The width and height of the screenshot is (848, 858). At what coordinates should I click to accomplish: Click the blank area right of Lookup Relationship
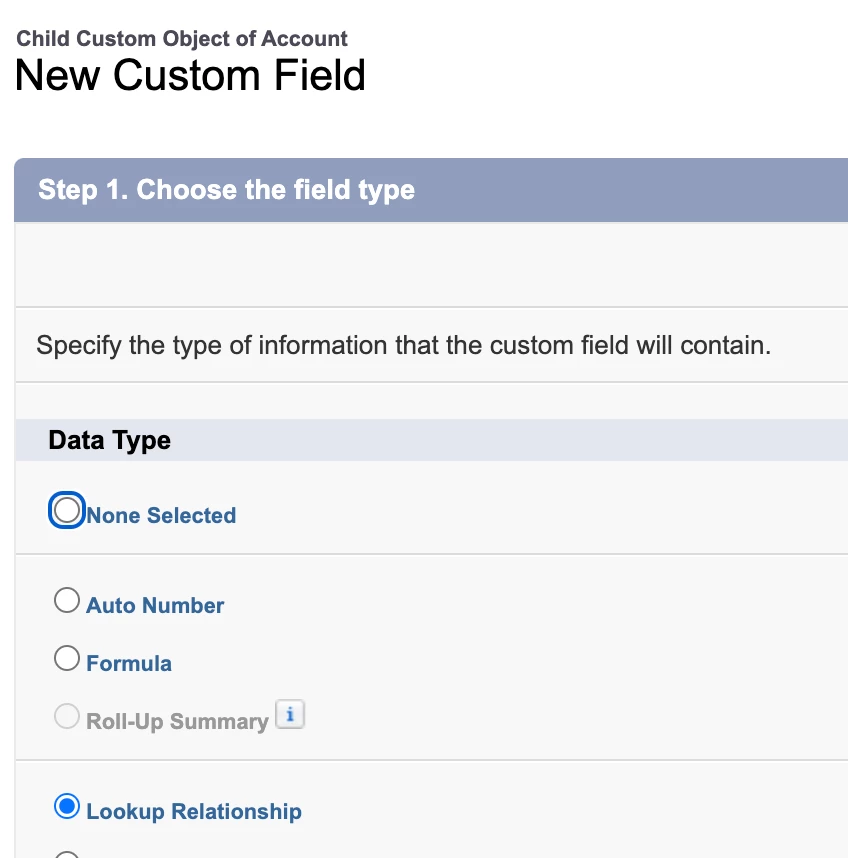point(570,810)
